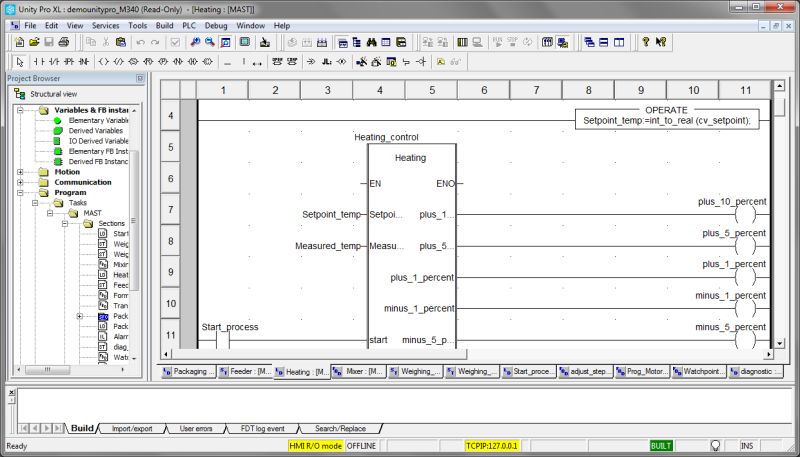Switch to the Watchpoint section tab
The height and width of the screenshot is (457, 800).
click(x=699, y=372)
